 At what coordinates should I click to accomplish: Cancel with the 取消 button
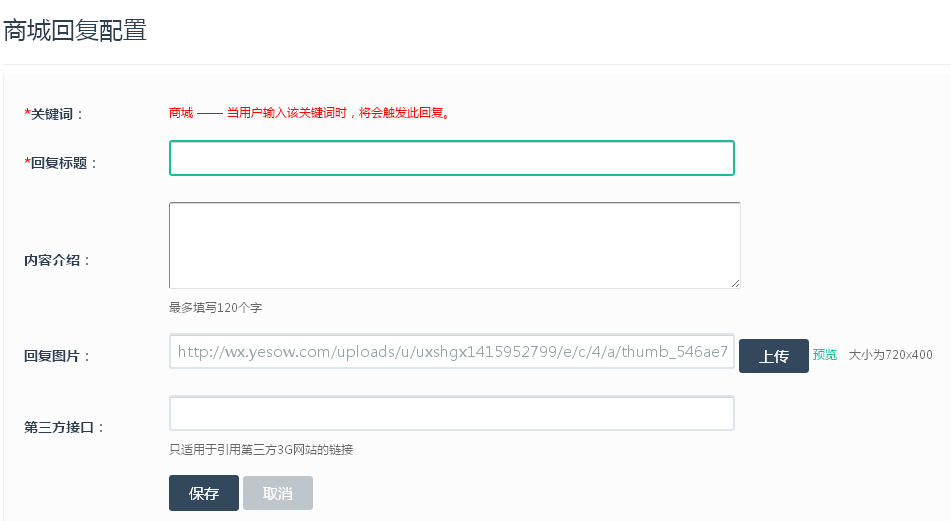point(278,493)
